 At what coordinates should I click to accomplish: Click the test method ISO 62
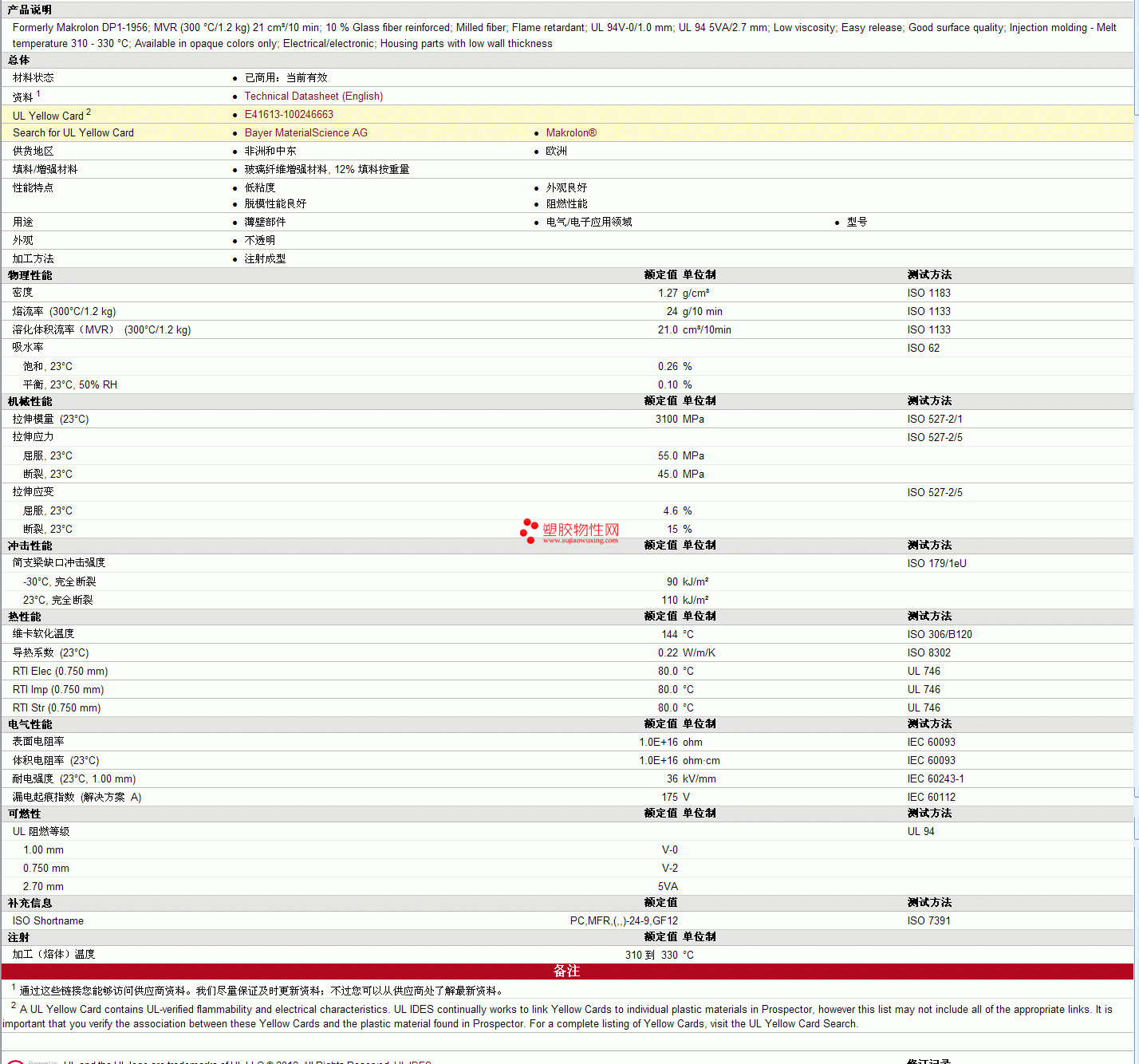[x=924, y=349]
